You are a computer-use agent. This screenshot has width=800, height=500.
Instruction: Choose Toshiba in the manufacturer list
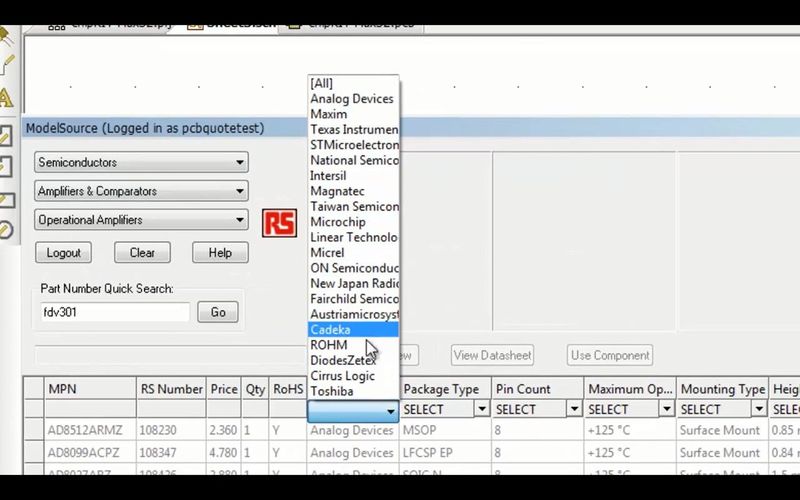click(353, 391)
